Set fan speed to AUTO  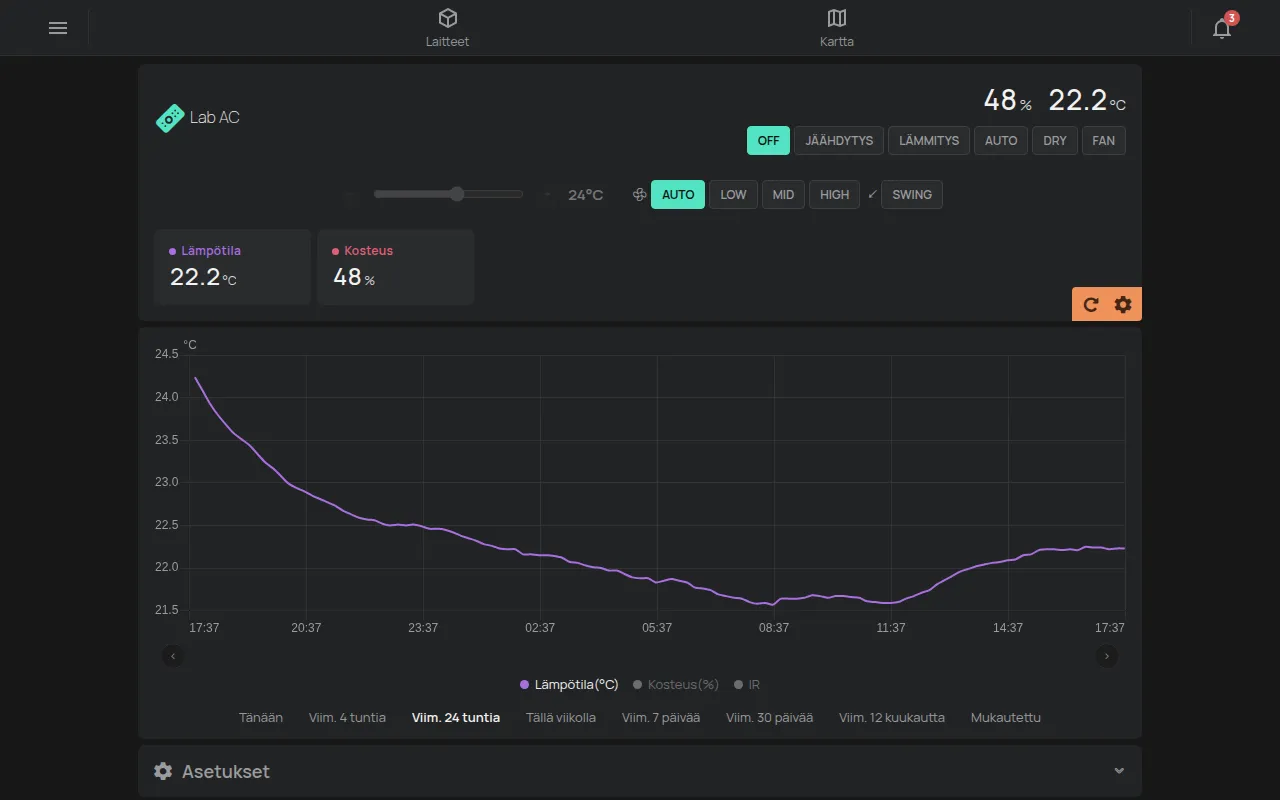(x=678, y=195)
